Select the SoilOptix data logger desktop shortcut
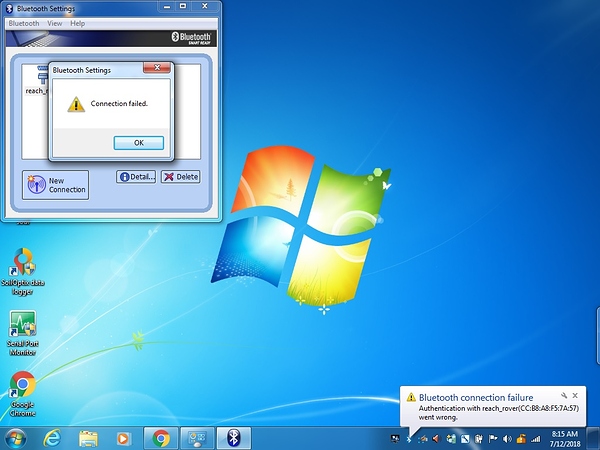This screenshot has height=450, width=600. coord(23,272)
